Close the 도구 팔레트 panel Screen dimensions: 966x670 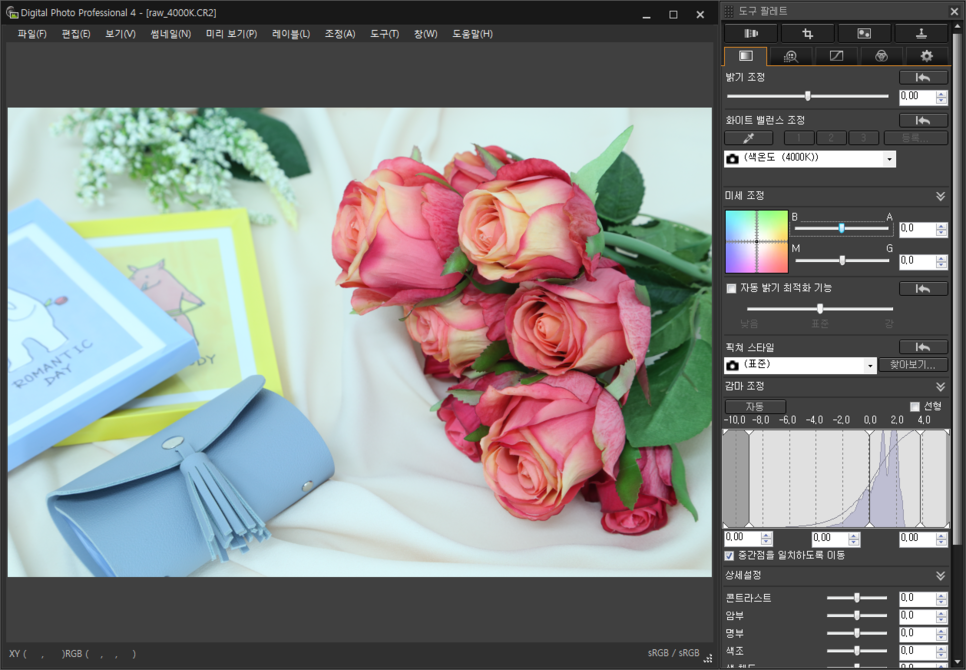(954, 11)
